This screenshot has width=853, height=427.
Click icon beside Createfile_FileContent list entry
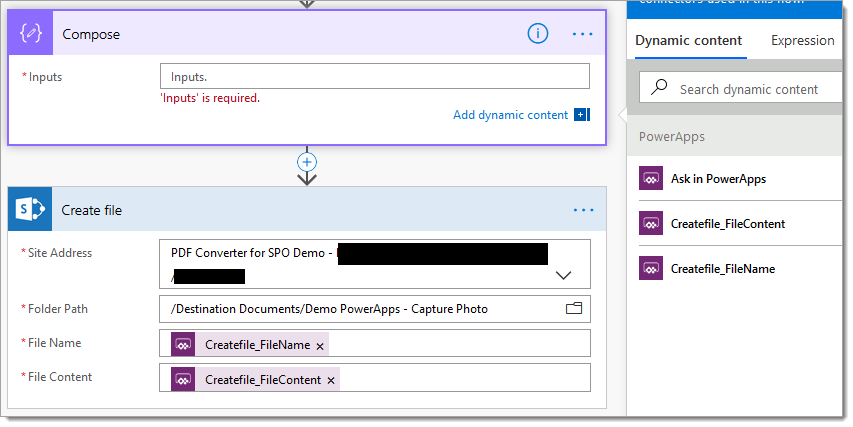651,223
